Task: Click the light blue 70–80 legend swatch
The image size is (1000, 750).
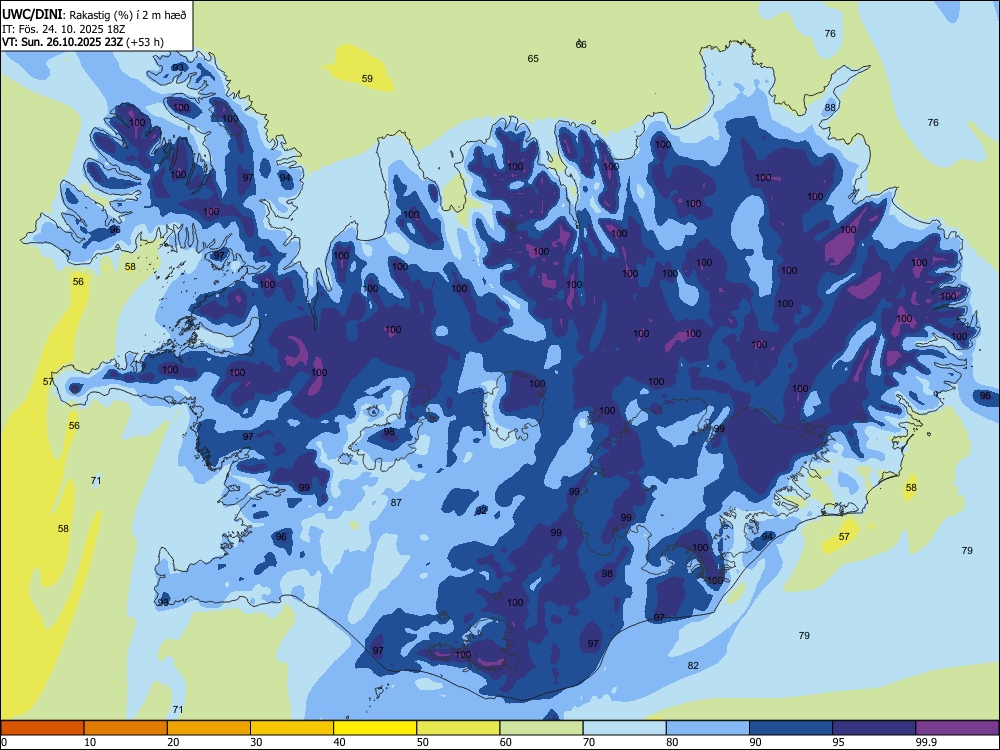Action: coord(624,728)
